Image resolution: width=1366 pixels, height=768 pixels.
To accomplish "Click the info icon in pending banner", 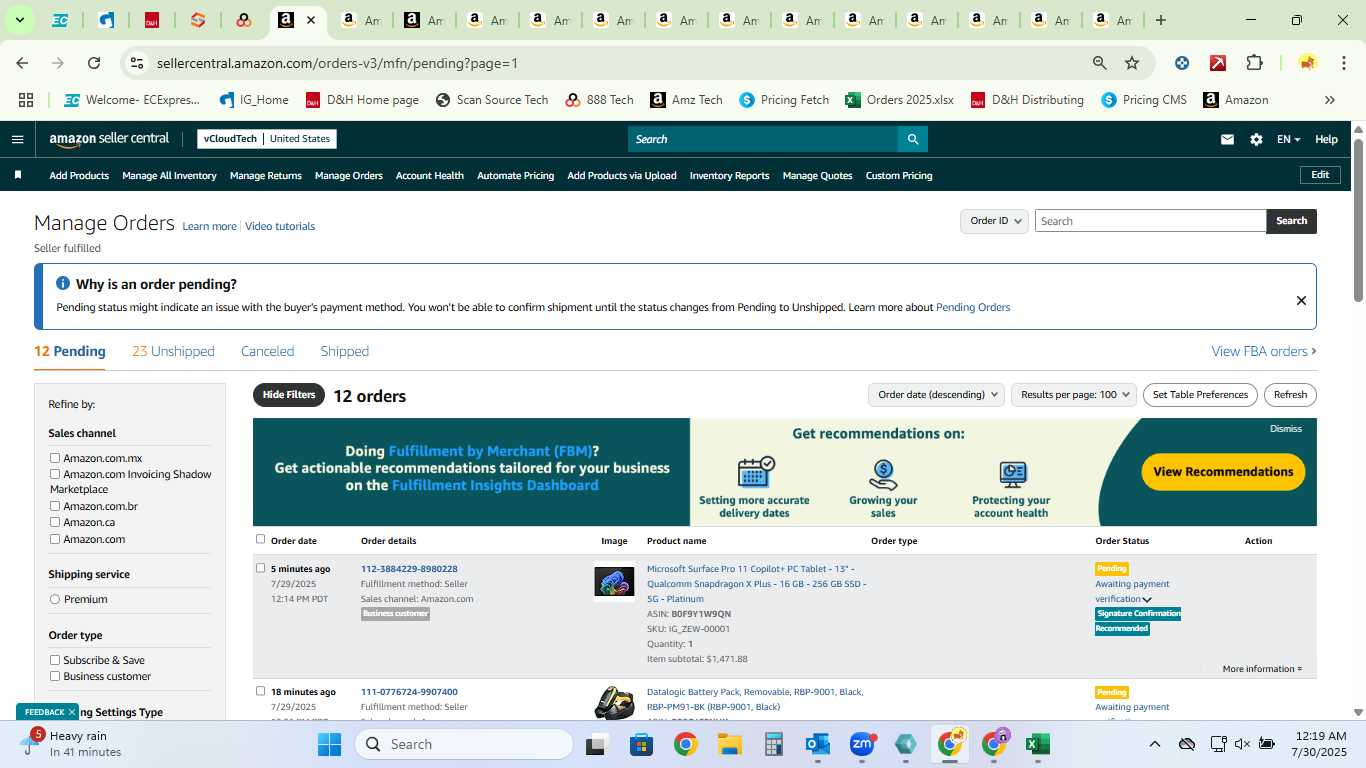I will point(63,284).
